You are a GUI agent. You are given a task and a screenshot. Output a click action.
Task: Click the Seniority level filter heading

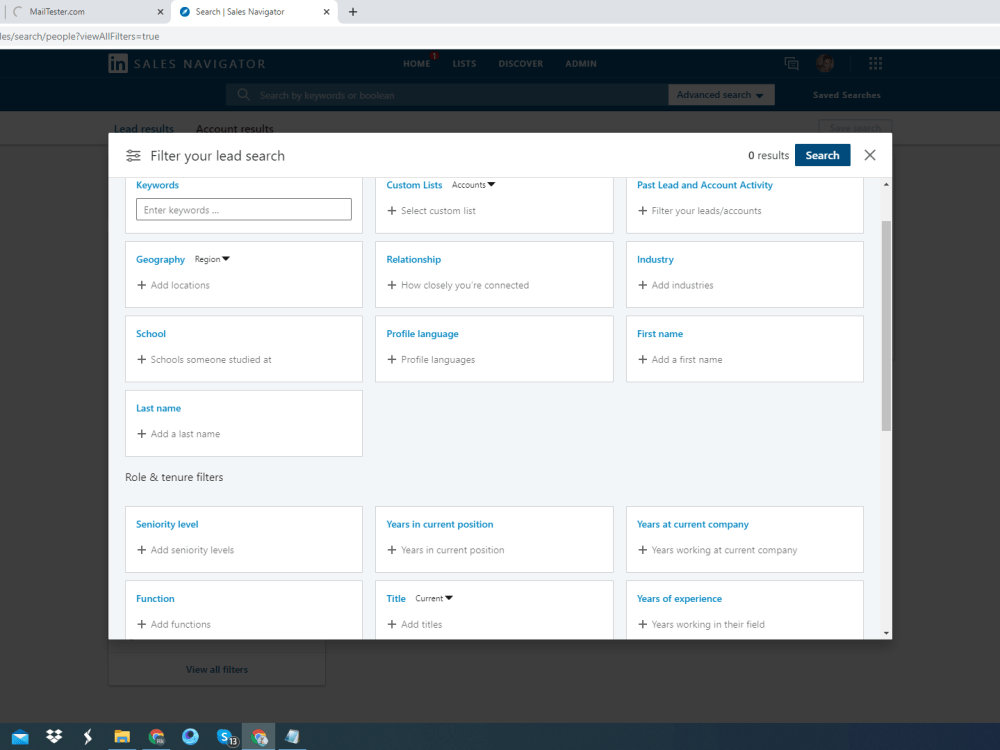[x=167, y=524]
